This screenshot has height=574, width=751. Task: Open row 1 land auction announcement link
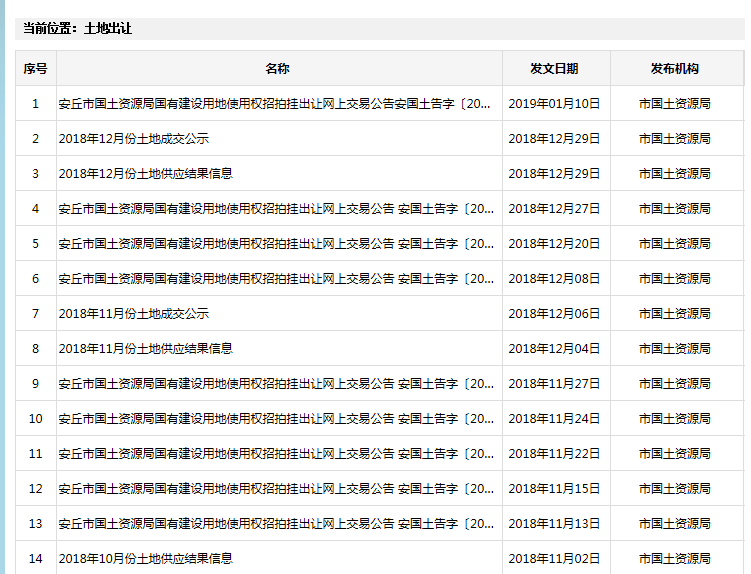pos(274,103)
